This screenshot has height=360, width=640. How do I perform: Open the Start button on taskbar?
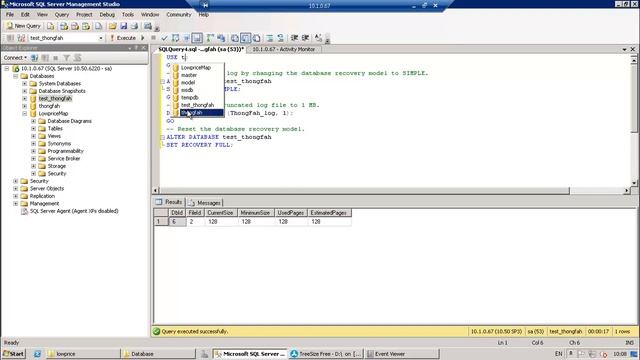click(13, 354)
